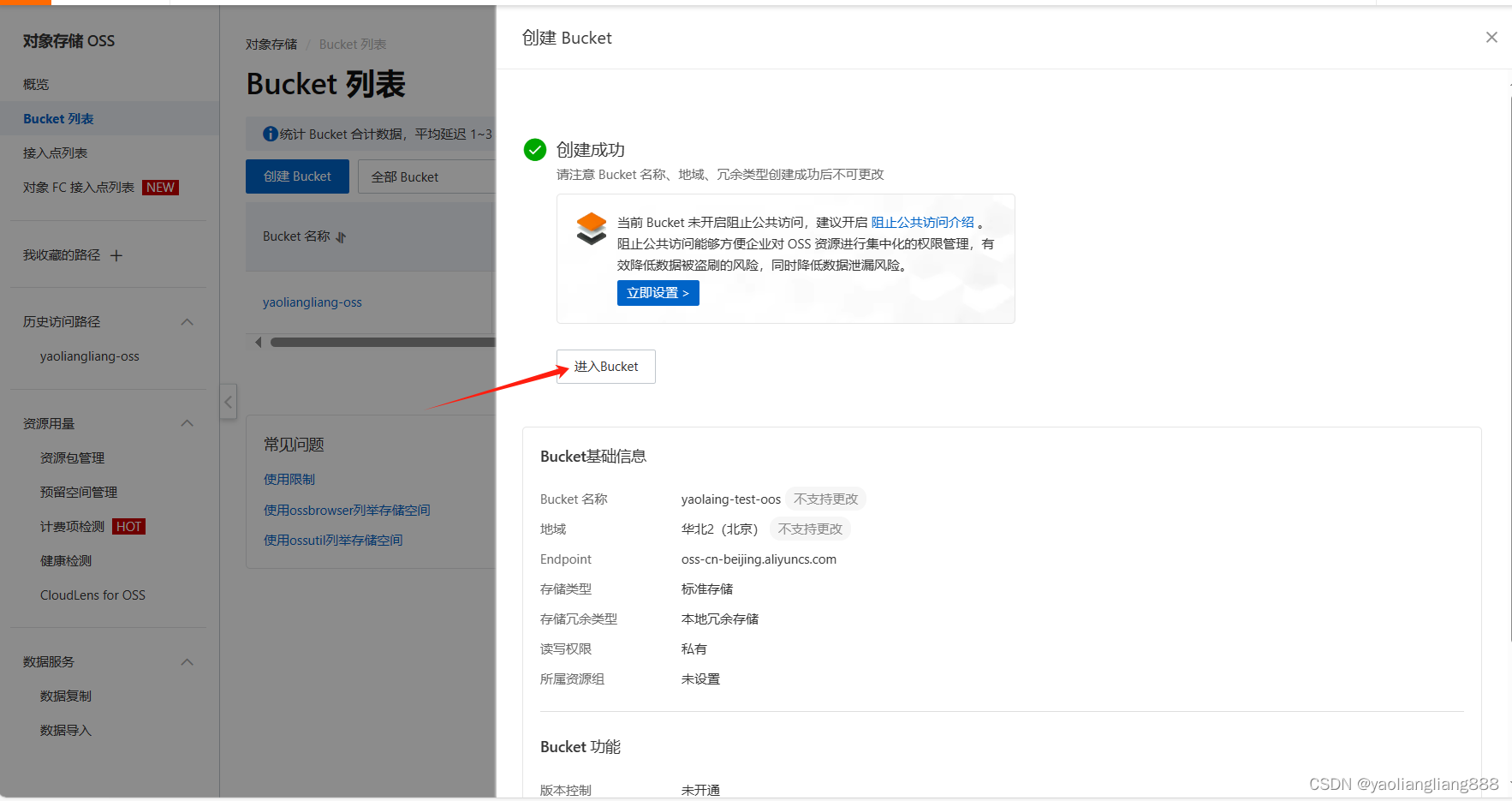Open 预留空间管理 menu item
The width and height of the screenshot is (1512, 801).
[x=79, y=493]
